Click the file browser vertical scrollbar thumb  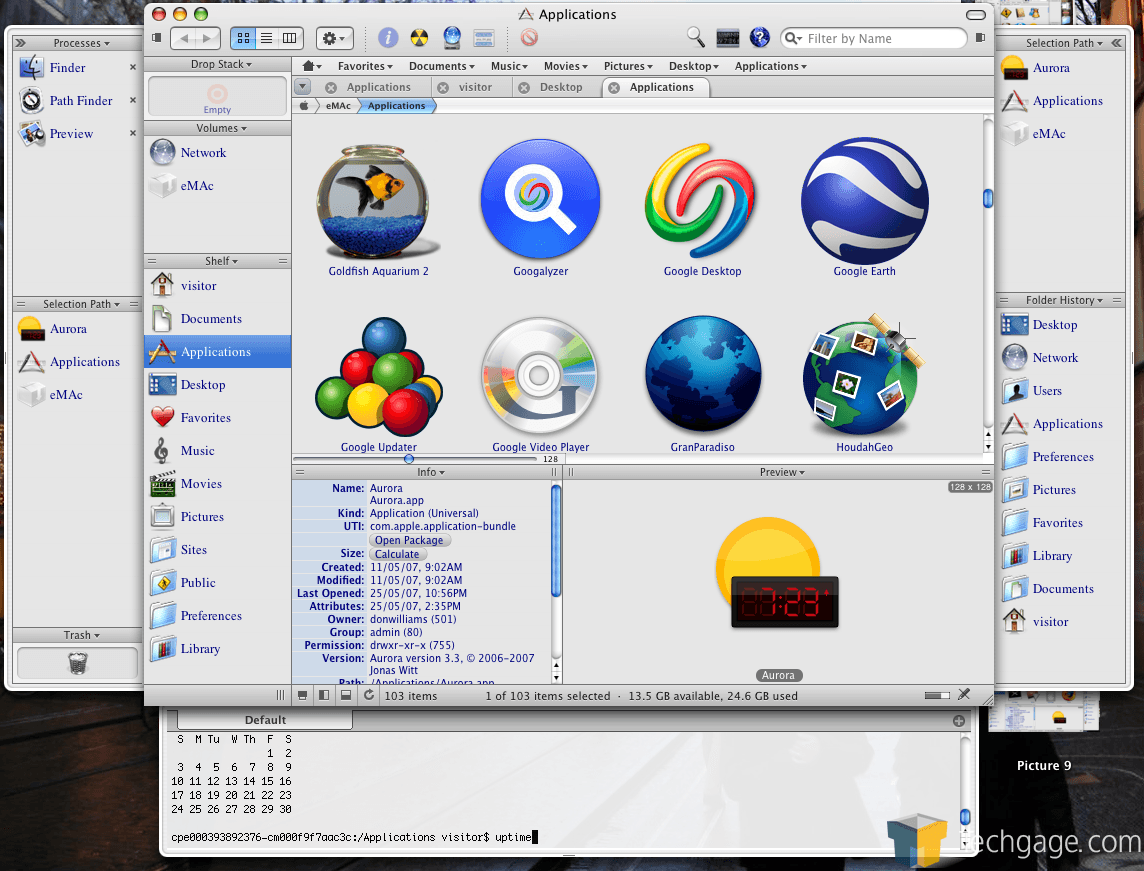(988, 198)
